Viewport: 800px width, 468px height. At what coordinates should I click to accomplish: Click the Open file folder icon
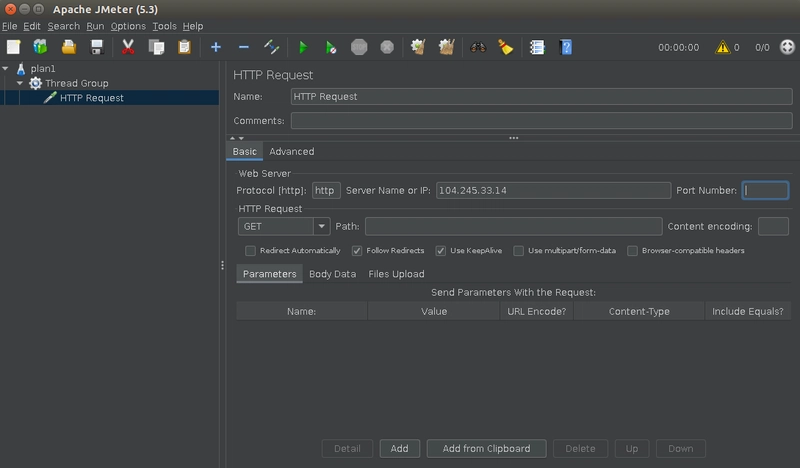click(69, 47)
